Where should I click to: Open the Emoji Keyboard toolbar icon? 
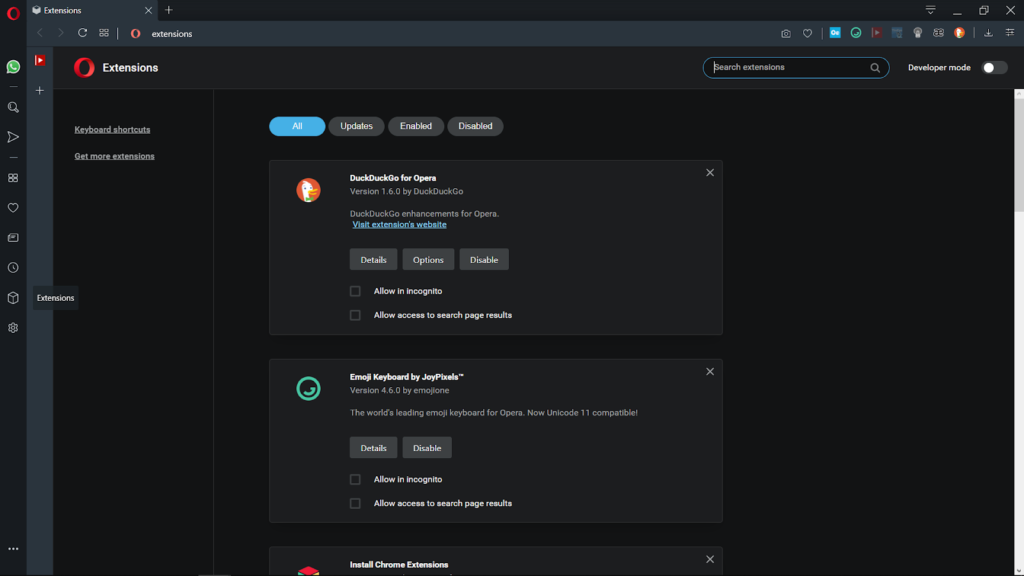tap(856, 33)
